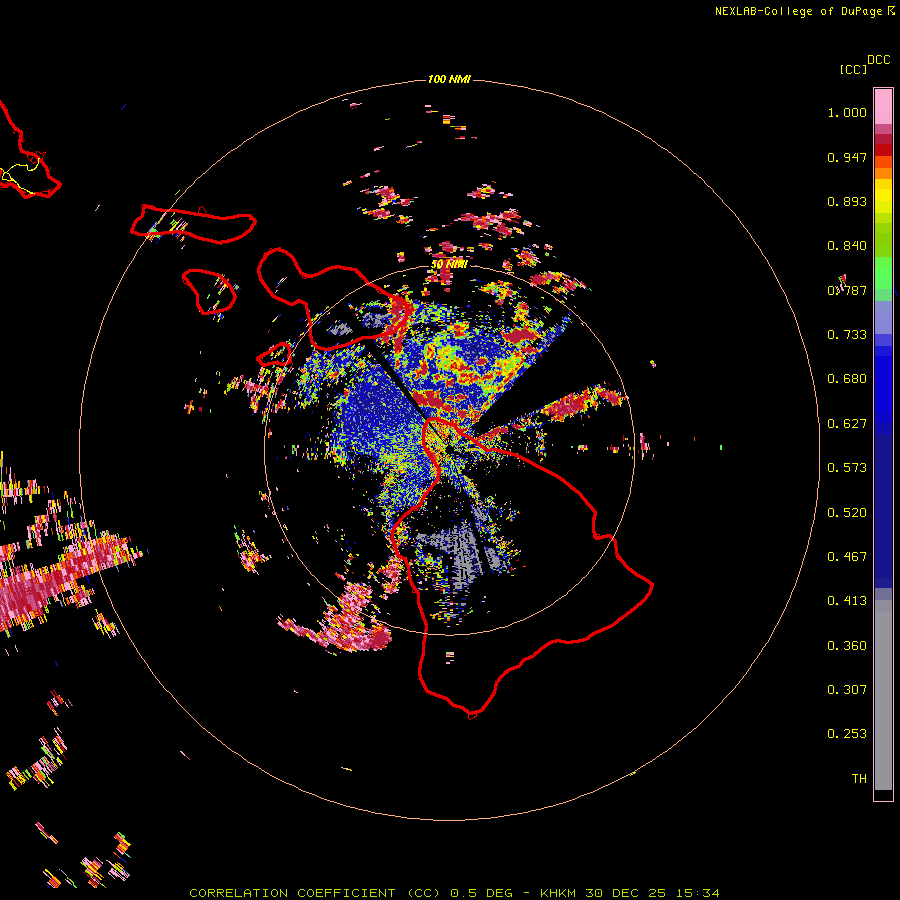Click the [CC] legend header label
900x900 pixels.
[x=853, y=69]
